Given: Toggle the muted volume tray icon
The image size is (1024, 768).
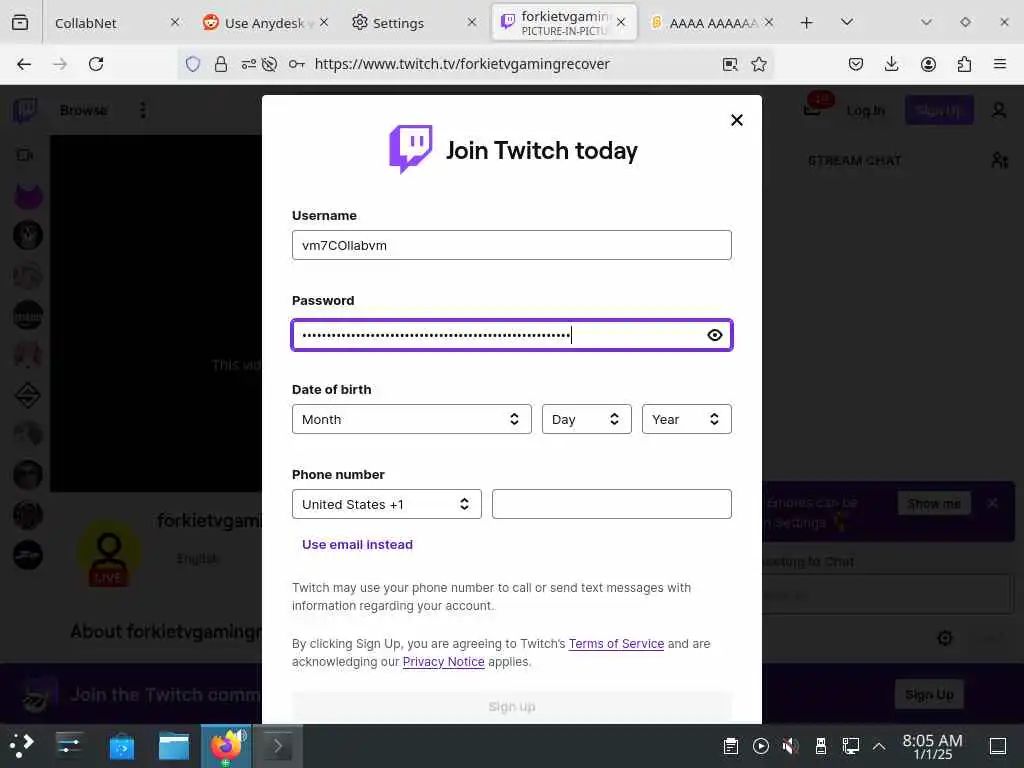Looking at the screenshot, I should (x=790, y=746).
